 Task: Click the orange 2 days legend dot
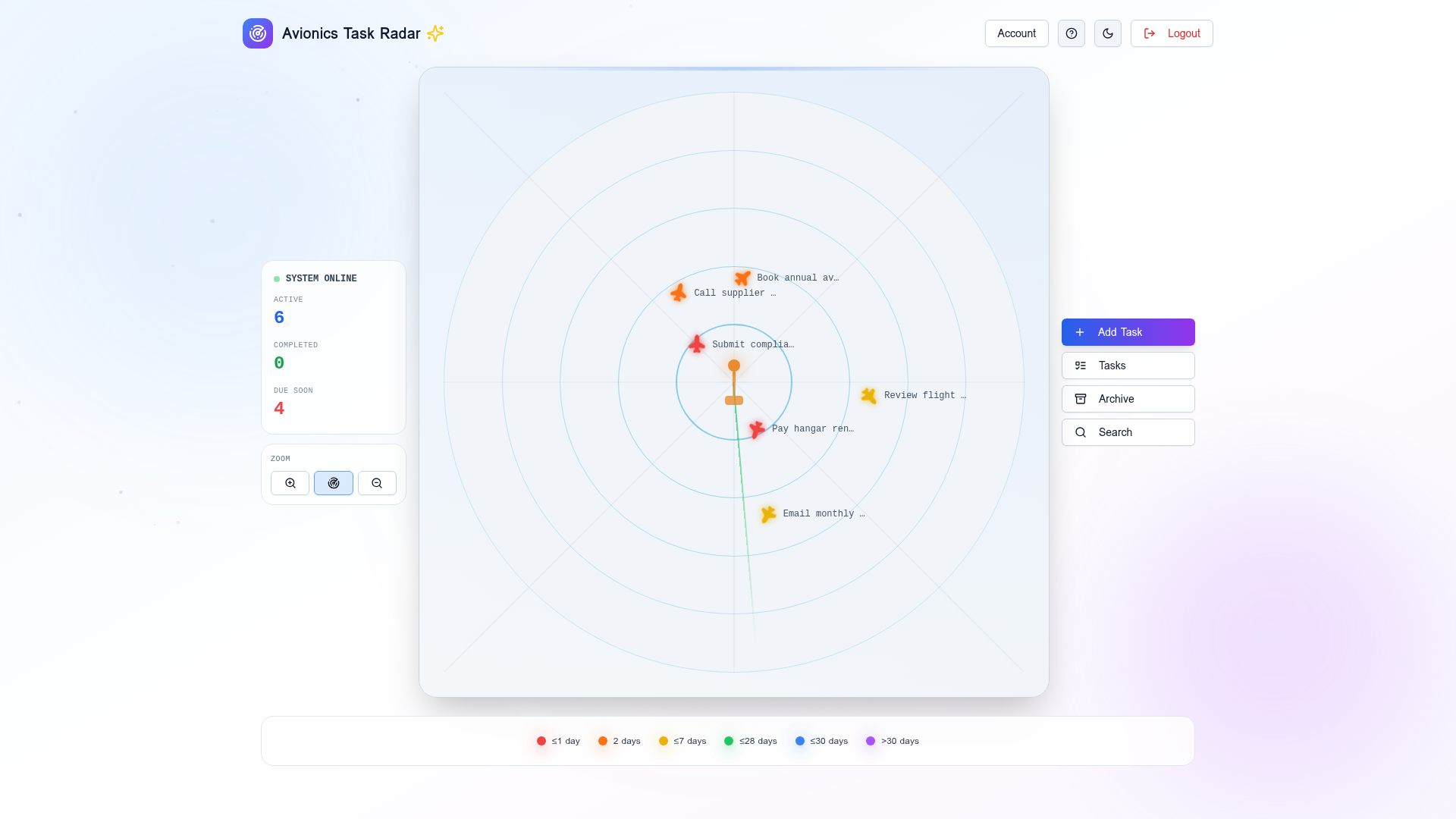tap(603, 741)
